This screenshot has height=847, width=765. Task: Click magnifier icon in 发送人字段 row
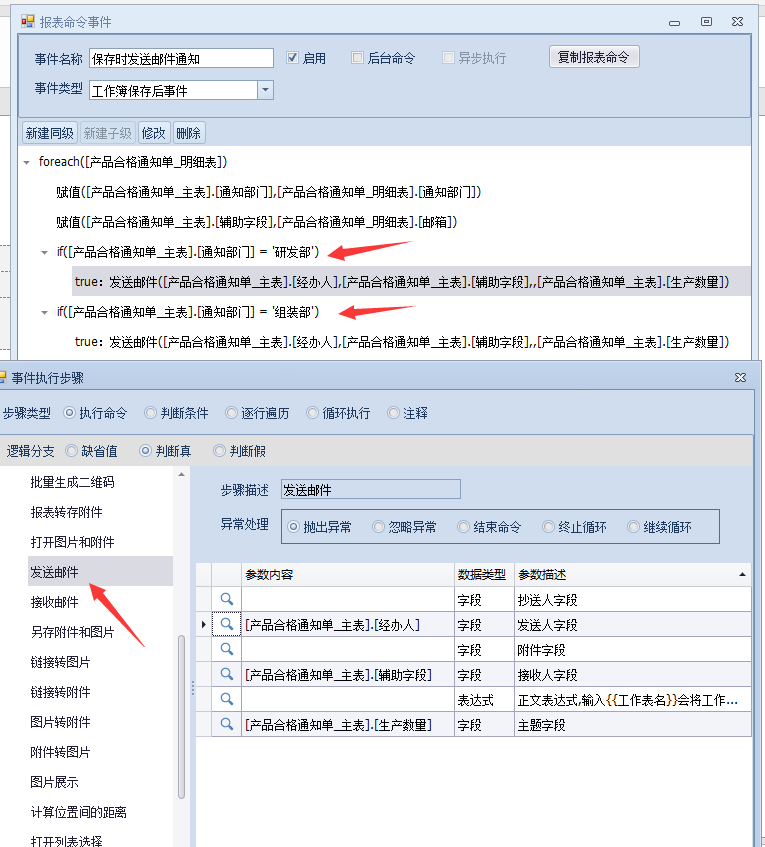(227, 624)
